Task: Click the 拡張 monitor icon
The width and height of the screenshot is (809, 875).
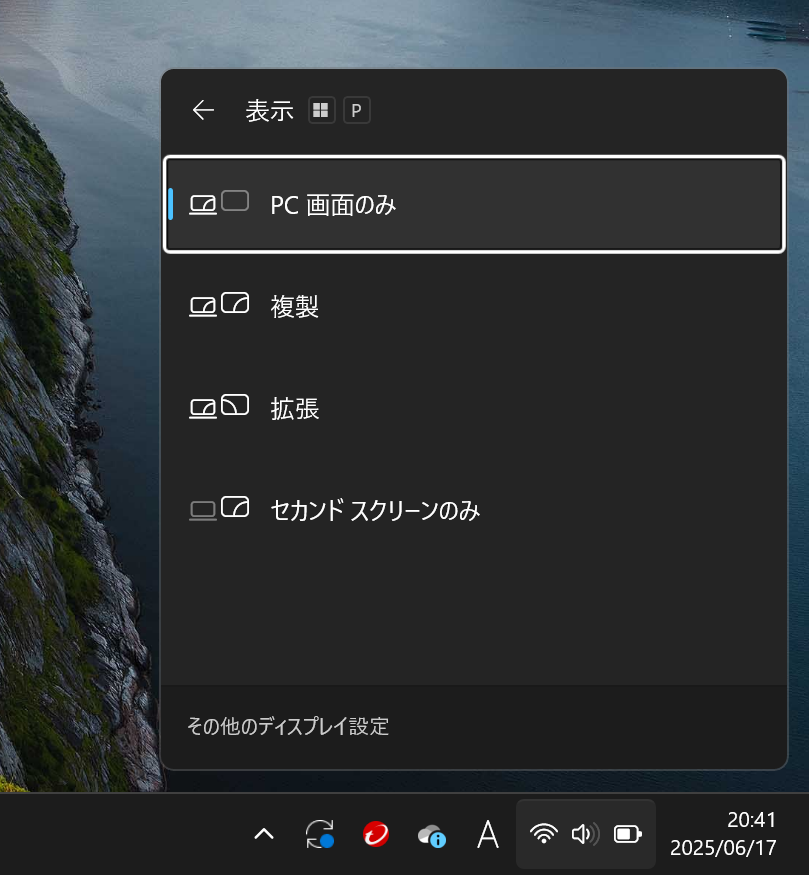Action: click(x=219, y=407)
